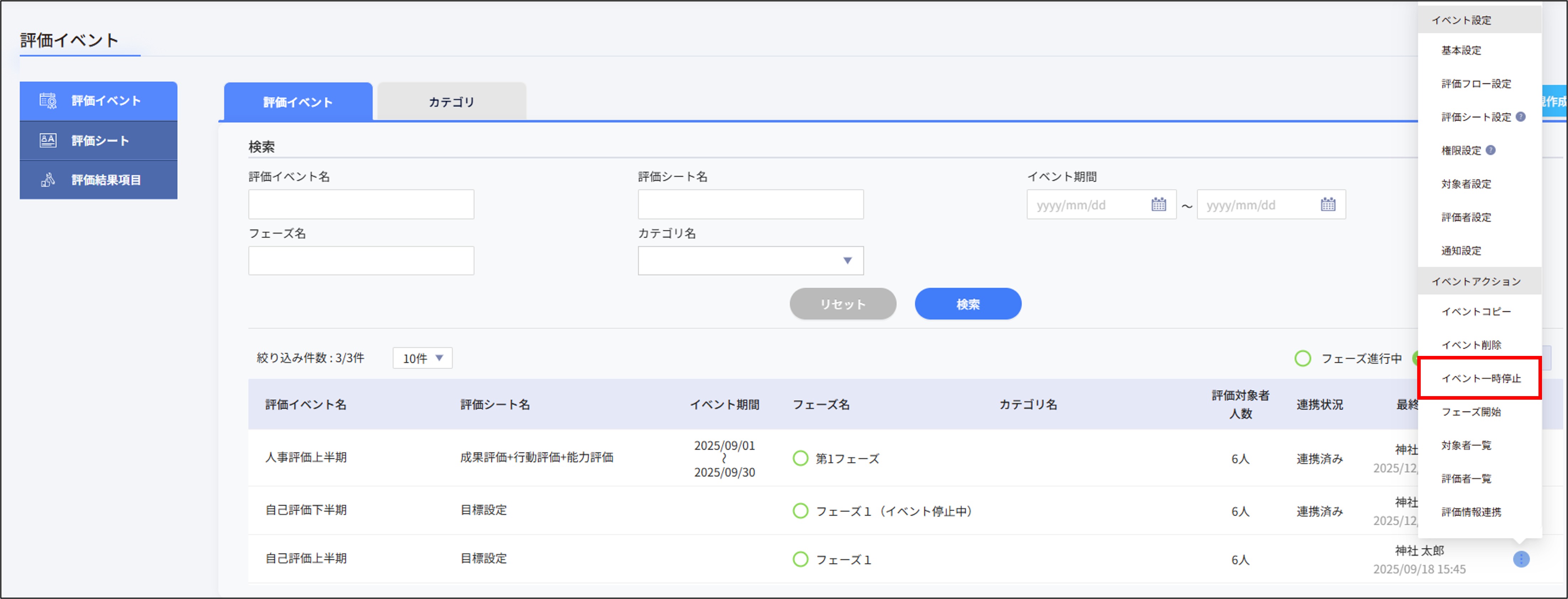This screenshot has height=599, width=1568.
Task: Click the リセット button to clear filters
Action: 843,303
